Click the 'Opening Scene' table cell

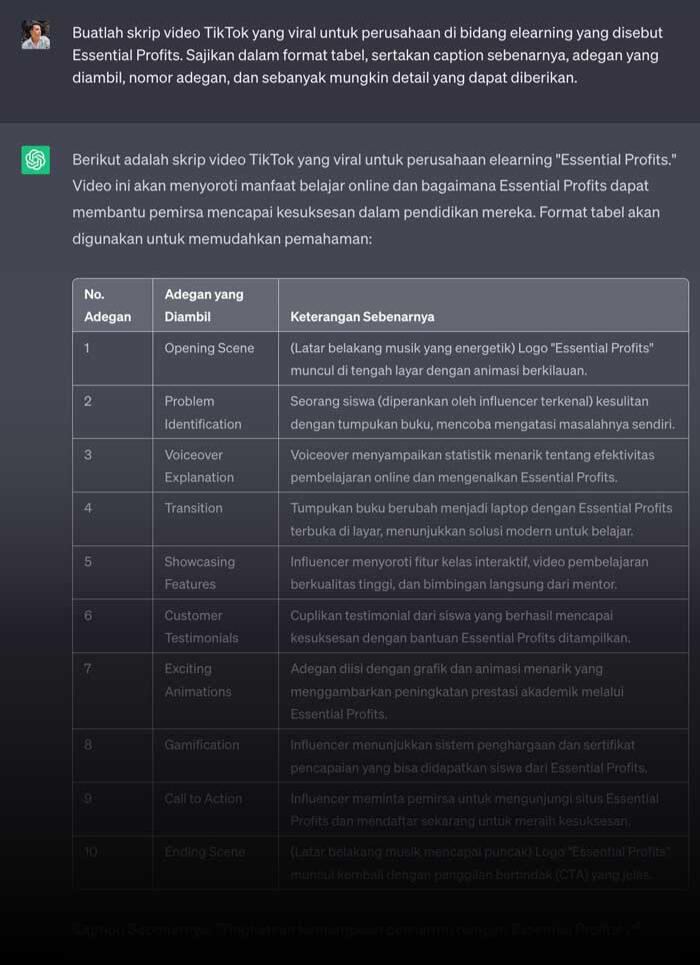pos(215,359)
